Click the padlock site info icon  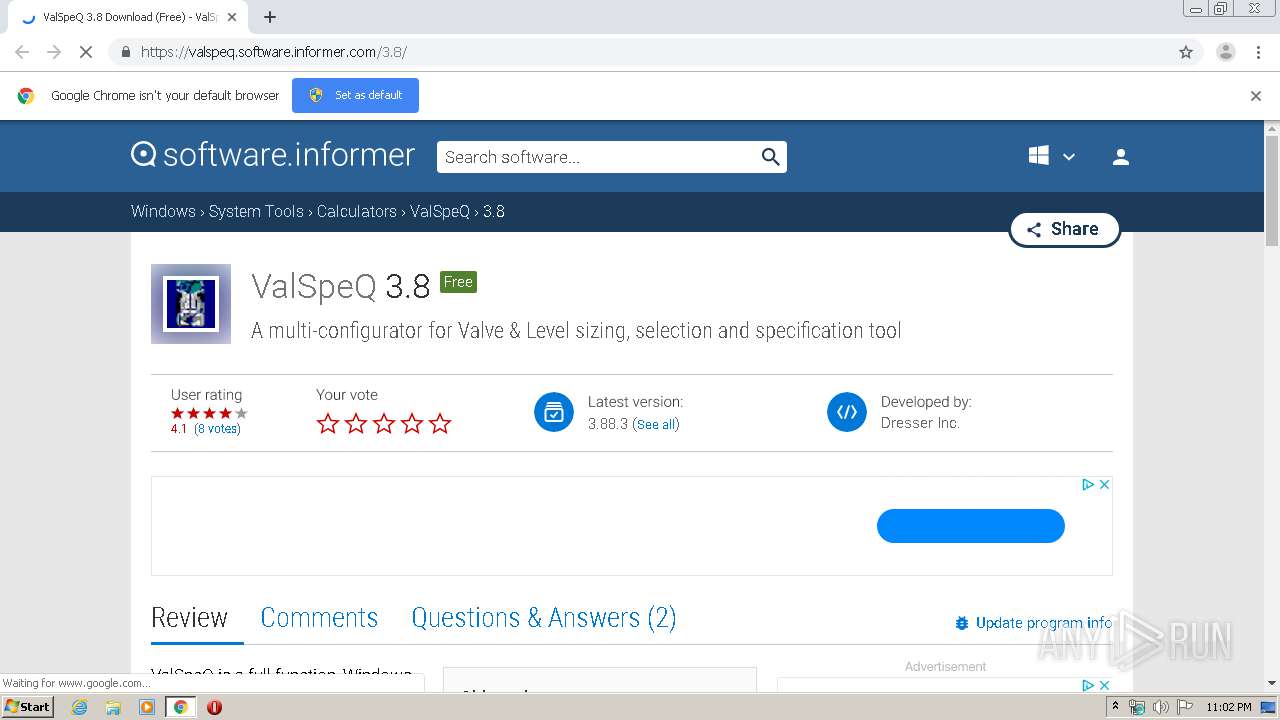point(125,52)
